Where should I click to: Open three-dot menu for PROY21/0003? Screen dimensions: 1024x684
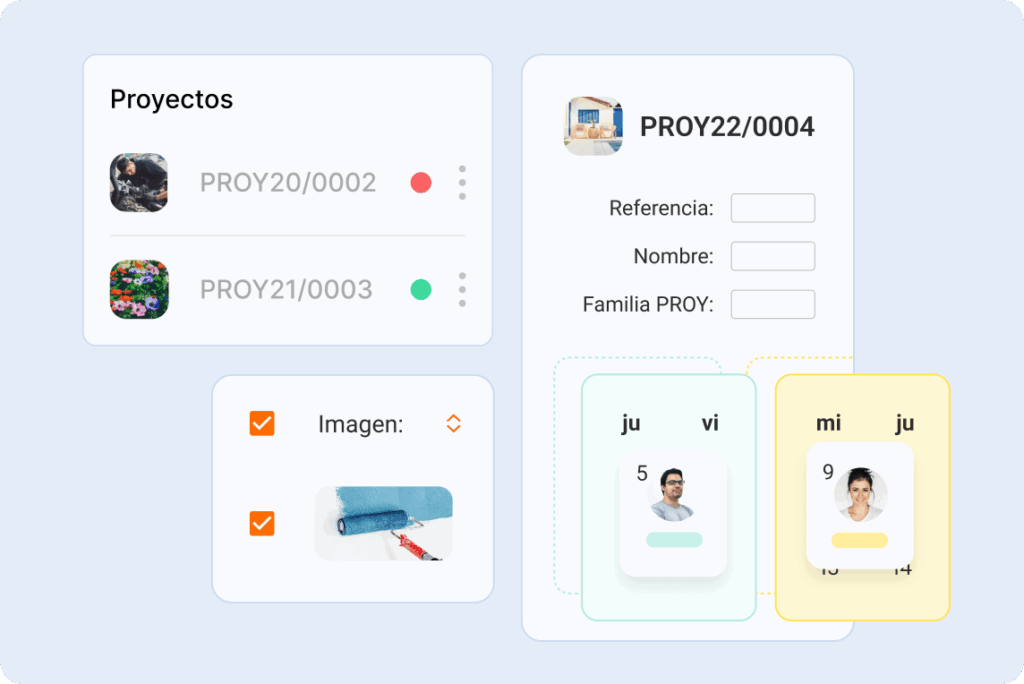[x=462, y=289]
